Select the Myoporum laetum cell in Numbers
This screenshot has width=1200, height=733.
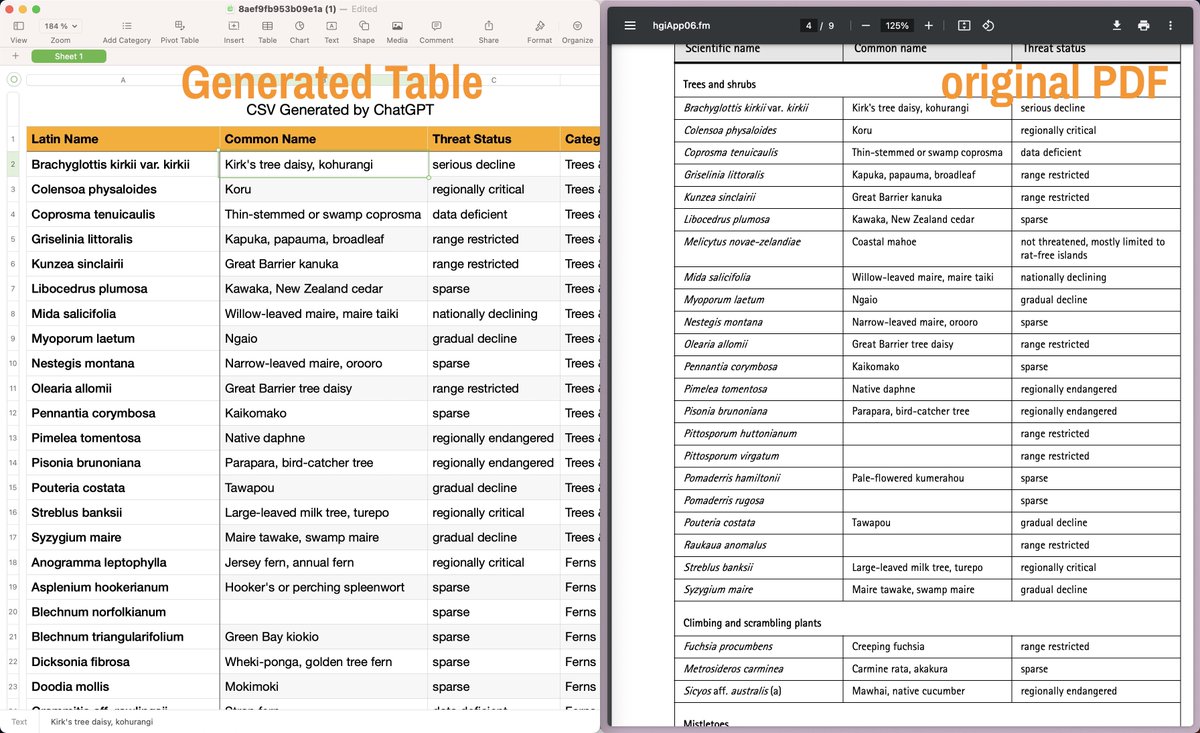point(123,338)
